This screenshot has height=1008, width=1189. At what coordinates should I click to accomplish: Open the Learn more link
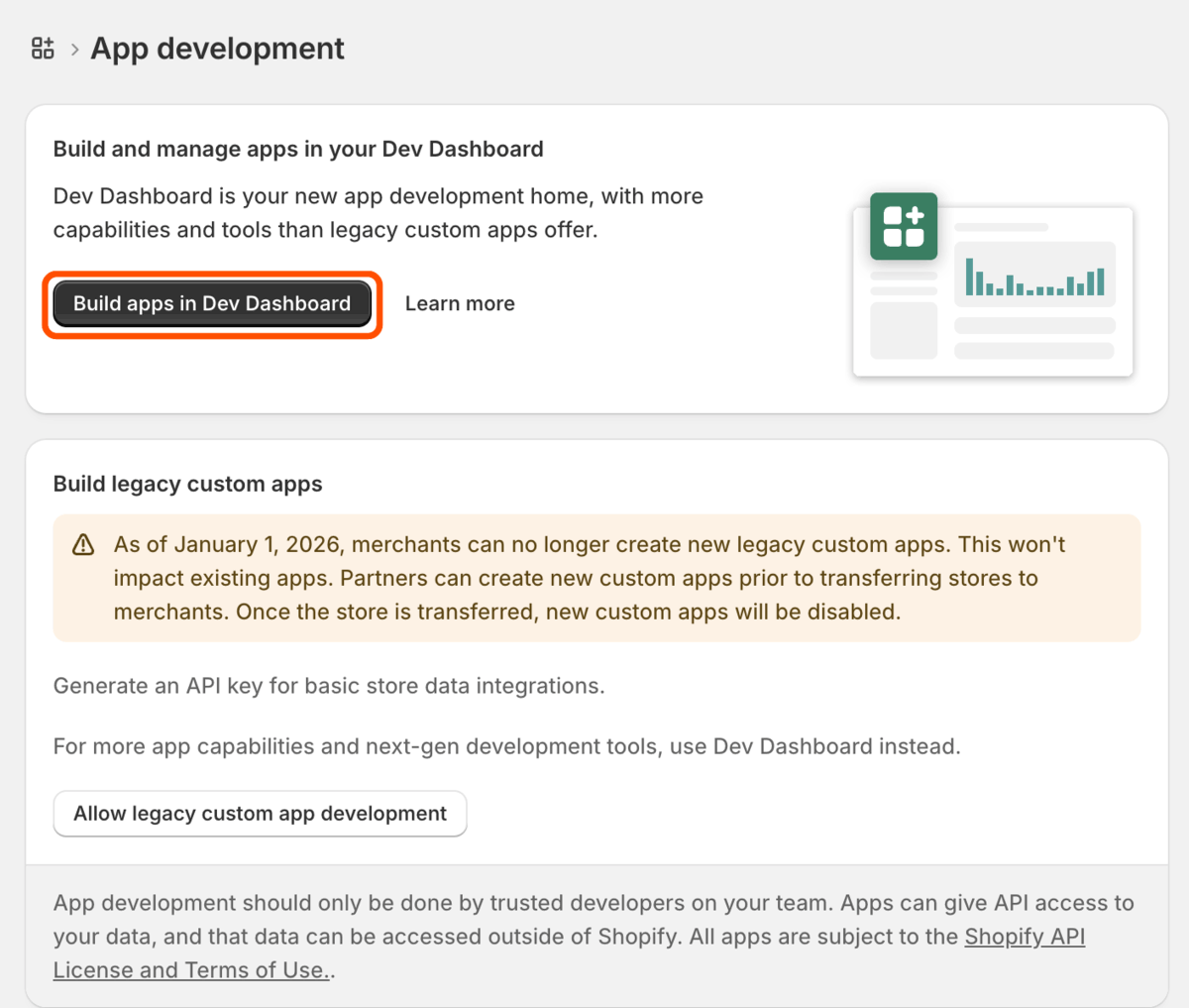click(x=460, y=303)
